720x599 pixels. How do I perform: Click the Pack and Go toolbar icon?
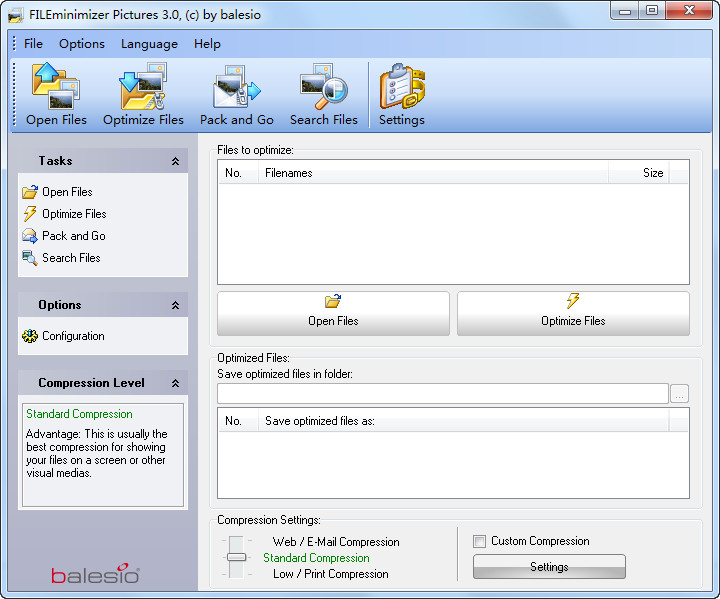point(236,86)
